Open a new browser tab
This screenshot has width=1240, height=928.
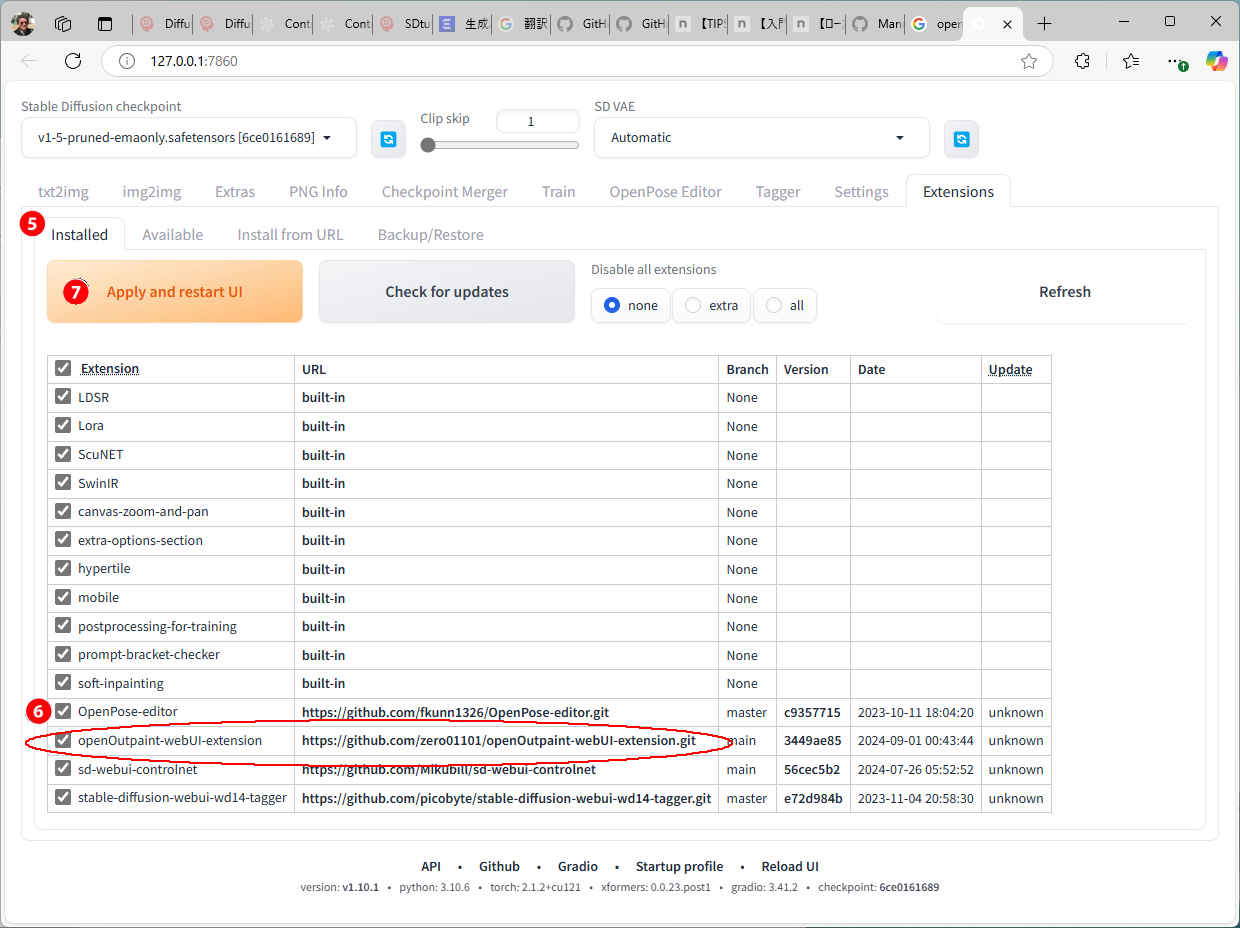(x=1044, y=23)
